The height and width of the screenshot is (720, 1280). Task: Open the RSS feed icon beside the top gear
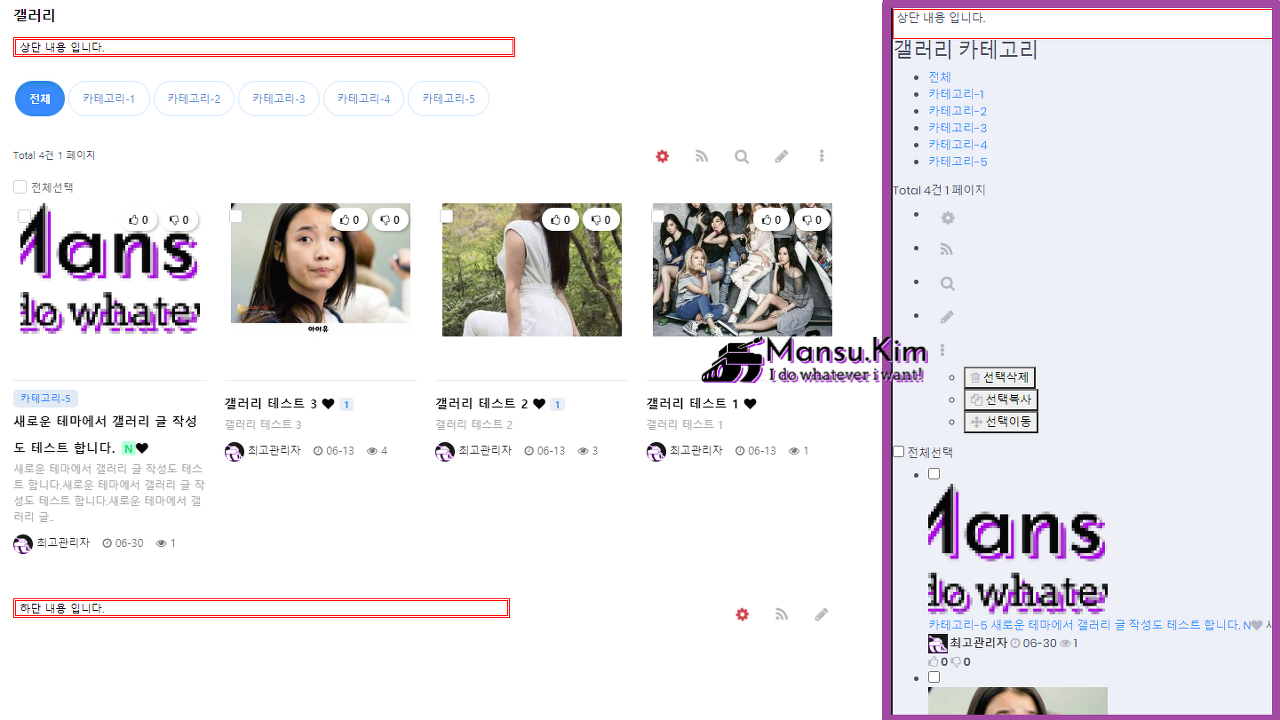pyautogui.click(x=702, y=156)
